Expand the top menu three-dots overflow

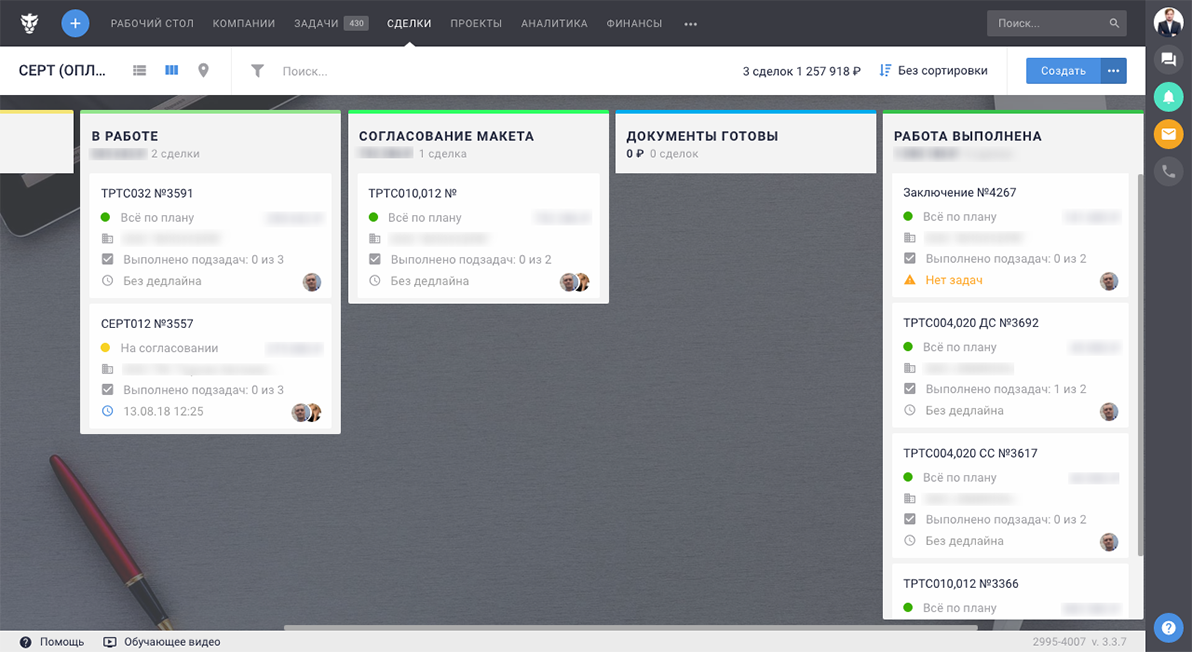click(690, 24)
